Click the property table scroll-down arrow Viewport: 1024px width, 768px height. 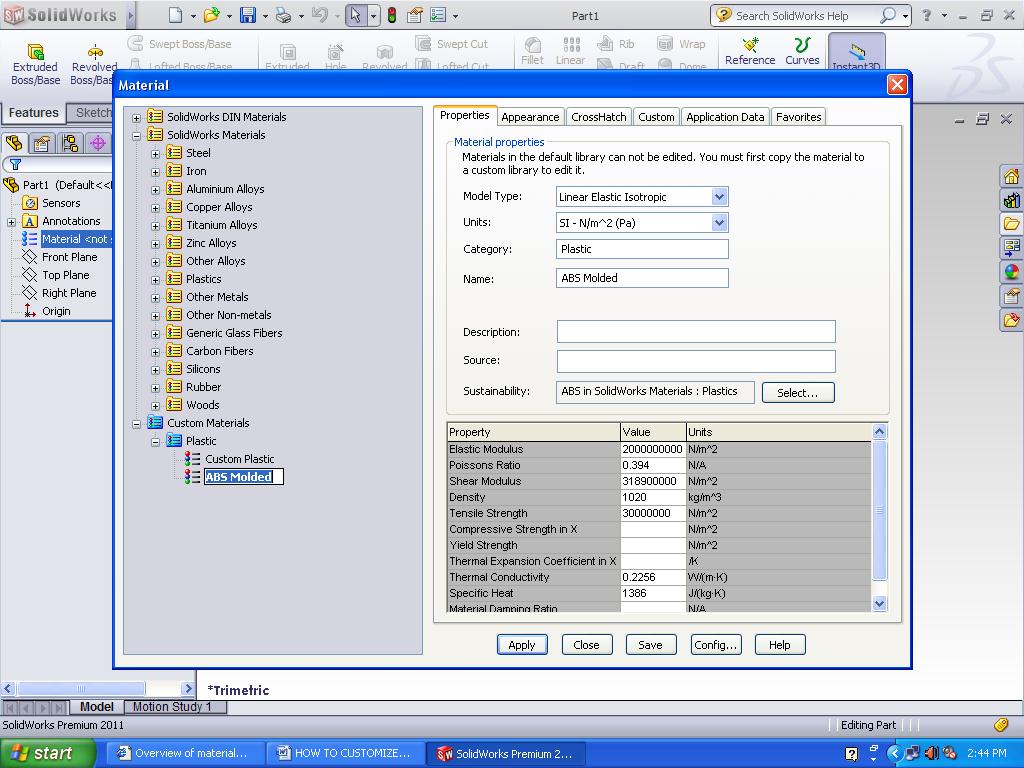879,603
